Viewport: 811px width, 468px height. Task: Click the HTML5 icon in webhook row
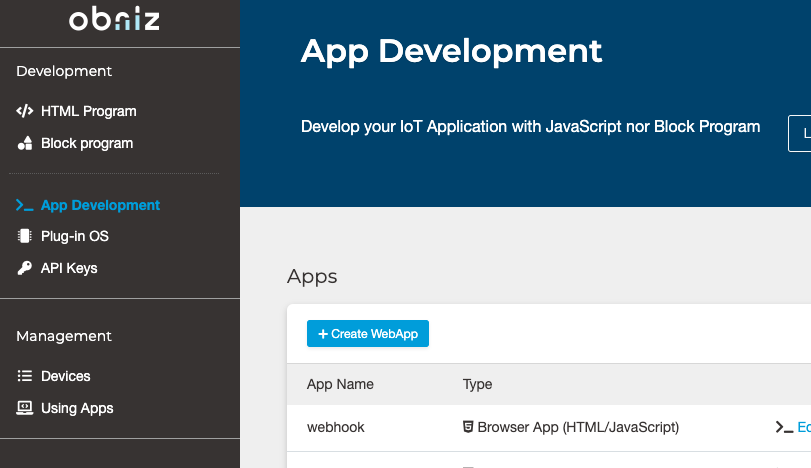click(x=468, y=427)
